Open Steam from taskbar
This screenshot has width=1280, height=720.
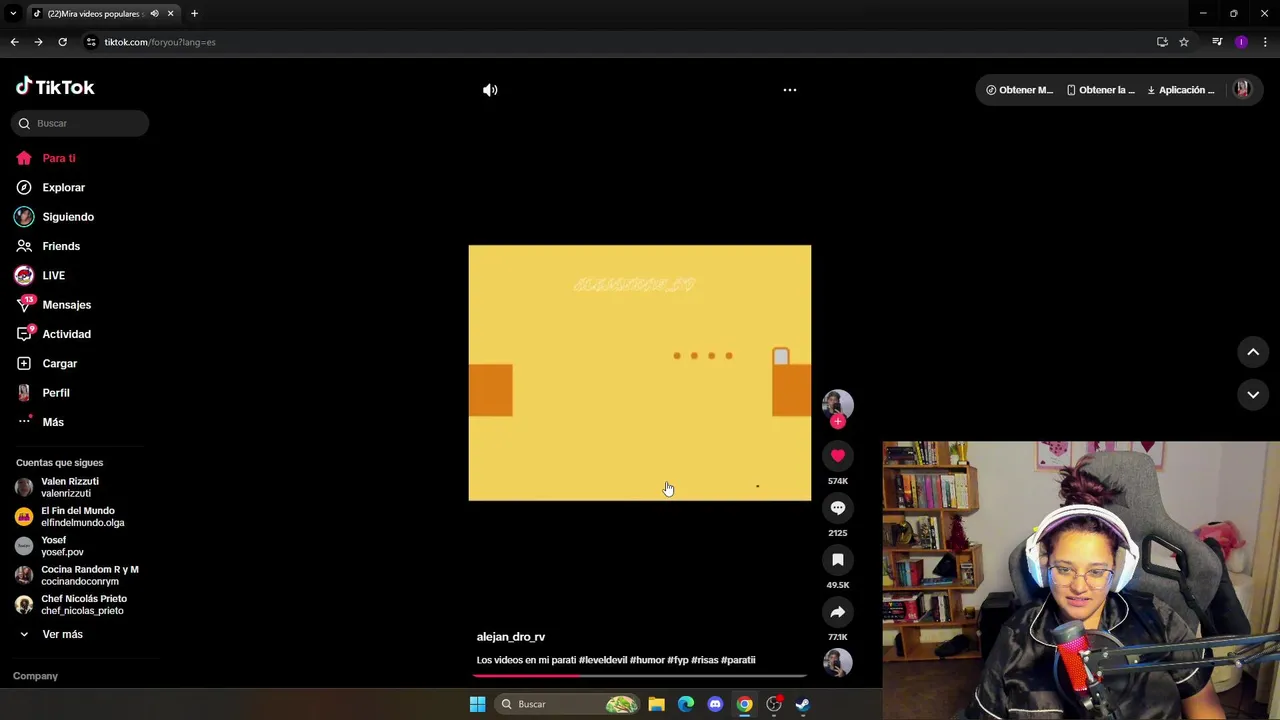(802, 704)
